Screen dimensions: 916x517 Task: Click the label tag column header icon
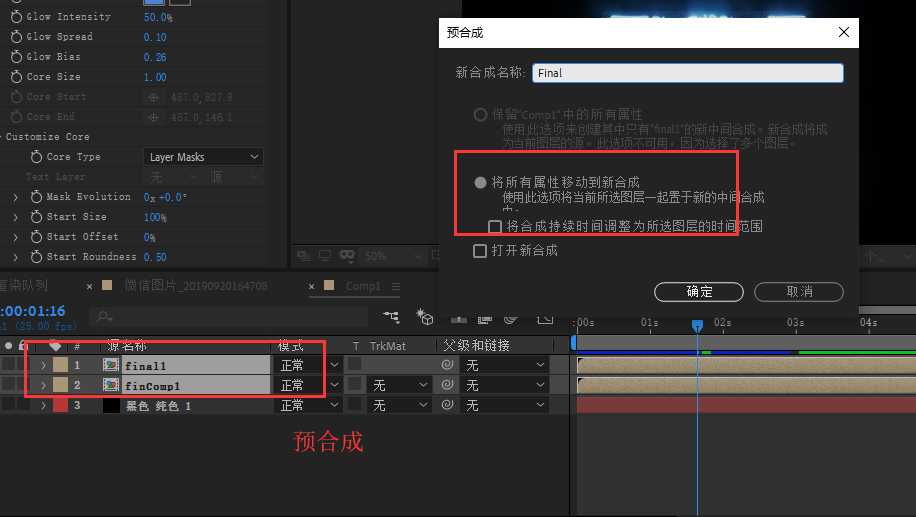pyautogui.click(x=55, y=346)
